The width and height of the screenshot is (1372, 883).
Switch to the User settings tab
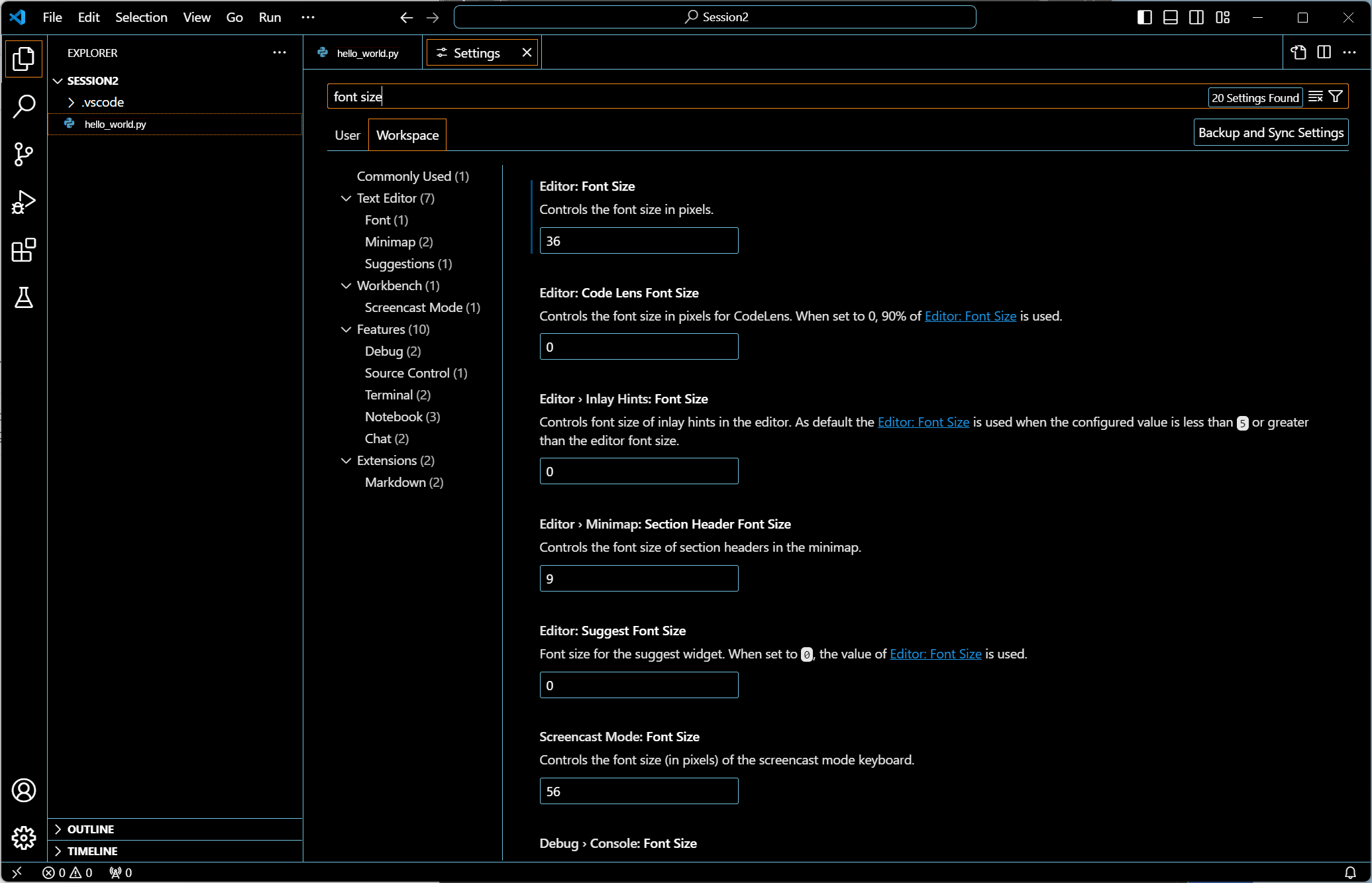(347, 135)
